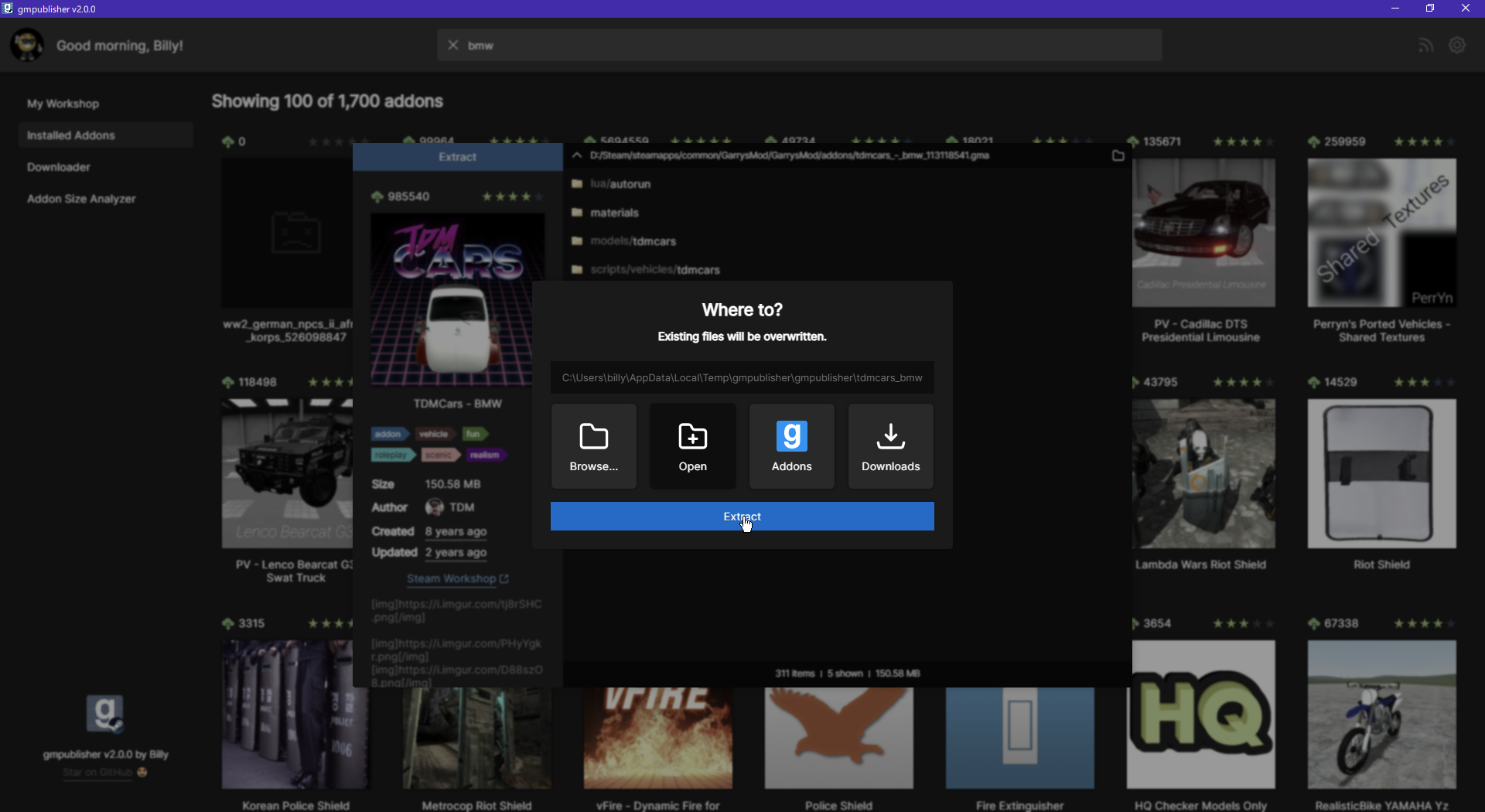Choose the Open destination option
Screen dimensions: 1485x812
coord(692,446)
